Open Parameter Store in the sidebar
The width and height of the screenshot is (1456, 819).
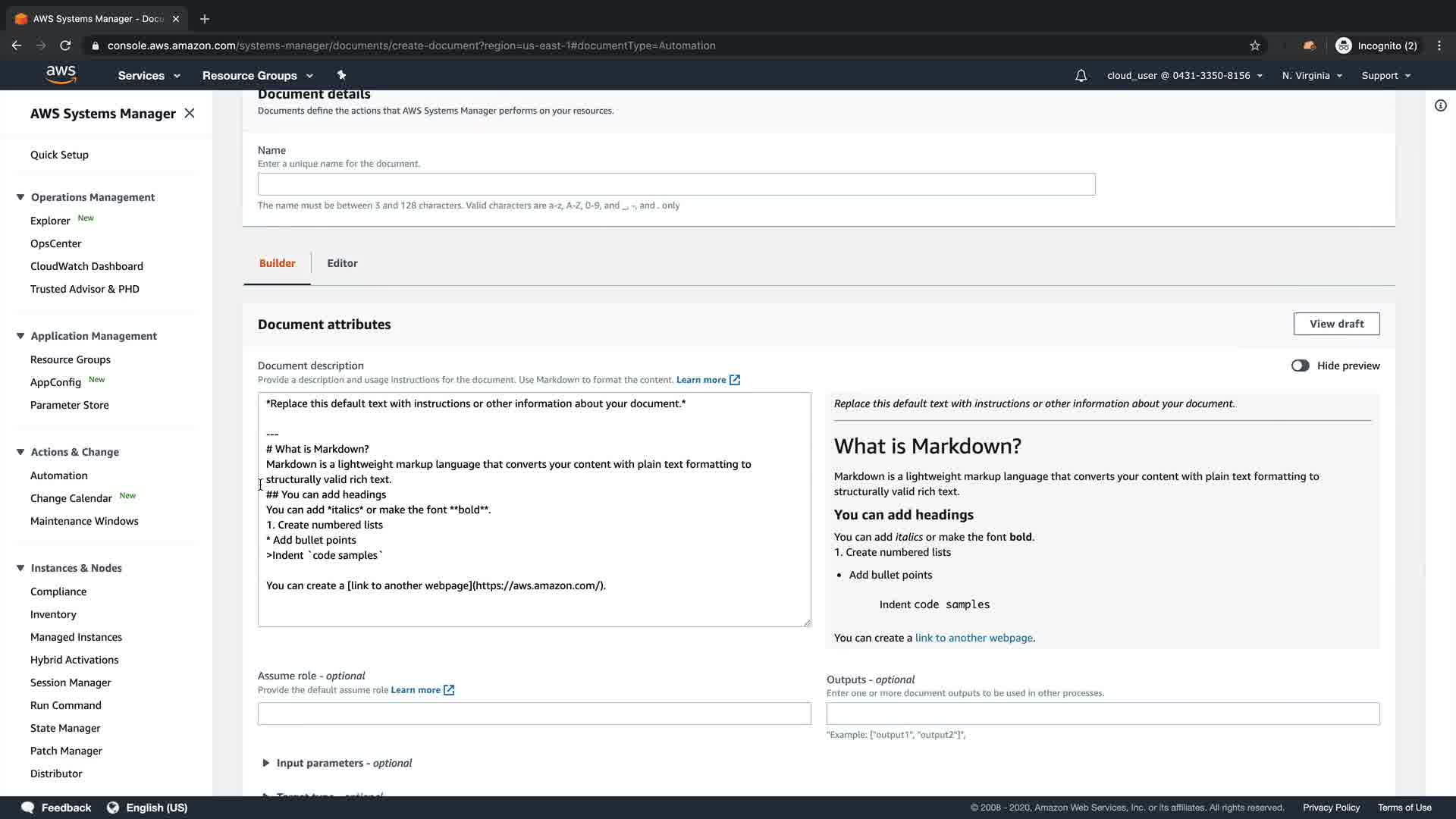coord(70,405)
